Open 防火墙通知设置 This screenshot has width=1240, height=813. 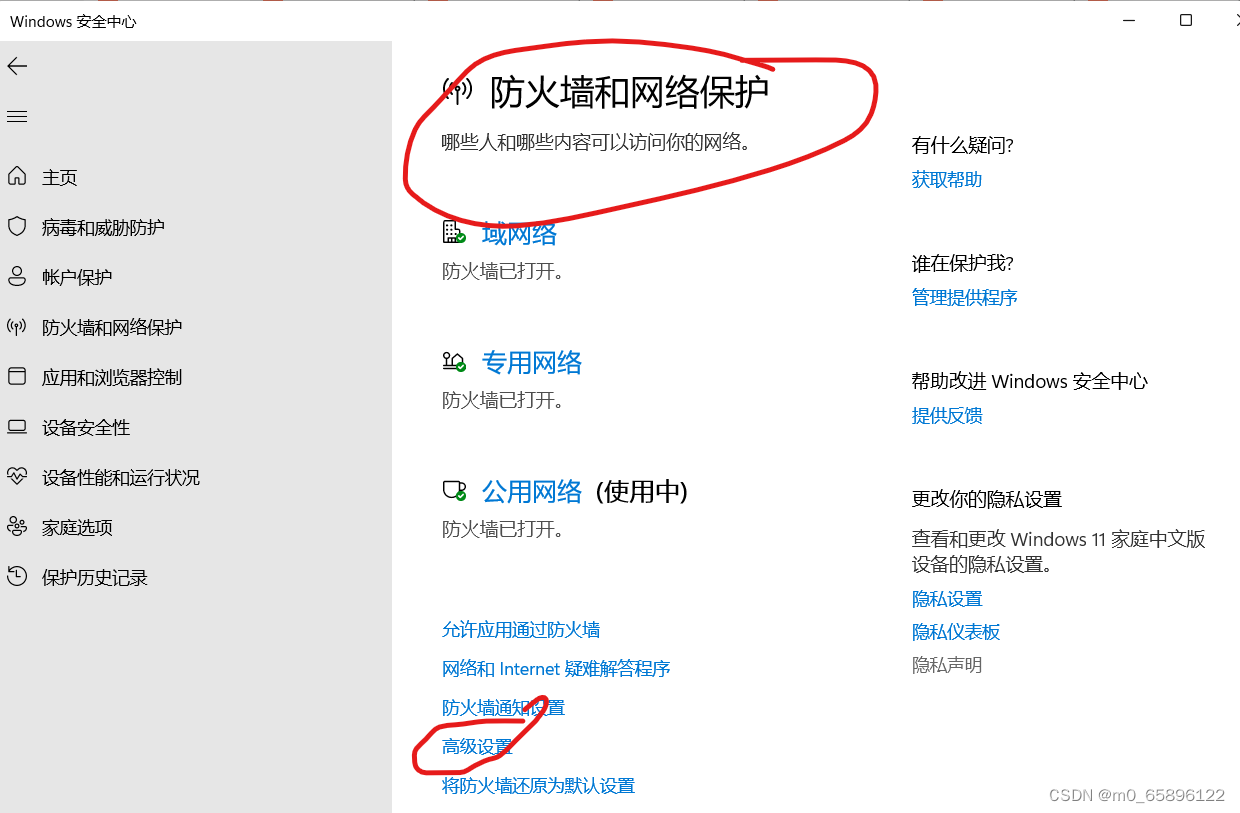[x=503, y=707]
